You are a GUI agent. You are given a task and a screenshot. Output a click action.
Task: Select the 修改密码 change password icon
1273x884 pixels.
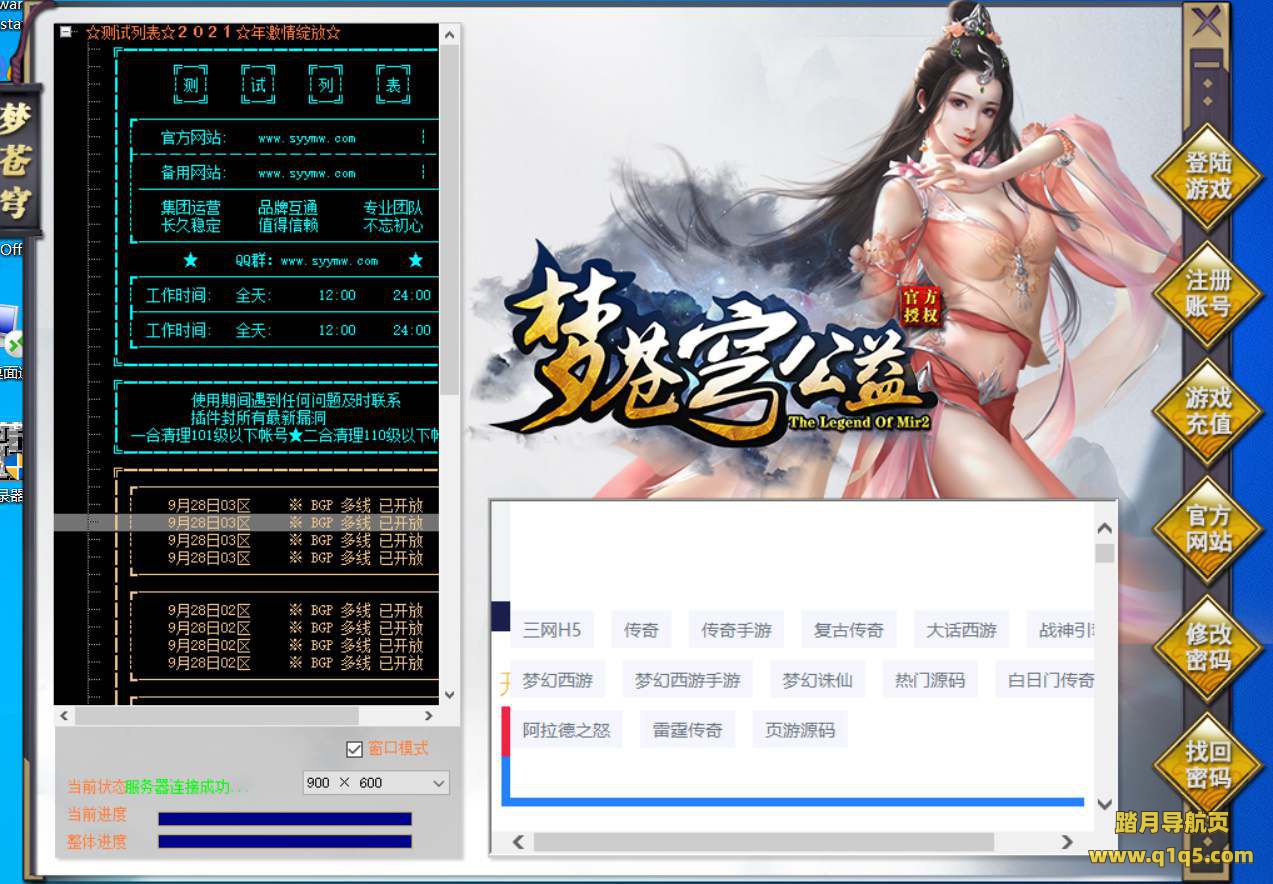1207,648
